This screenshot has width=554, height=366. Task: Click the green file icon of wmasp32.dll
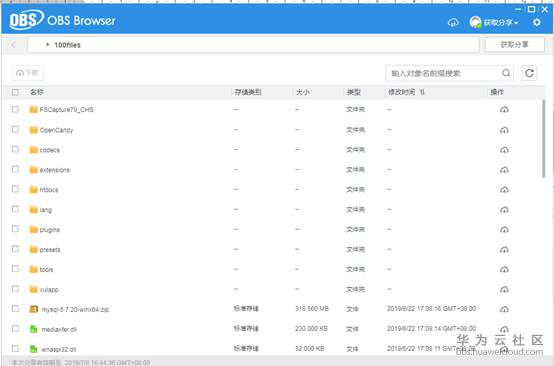34,349
